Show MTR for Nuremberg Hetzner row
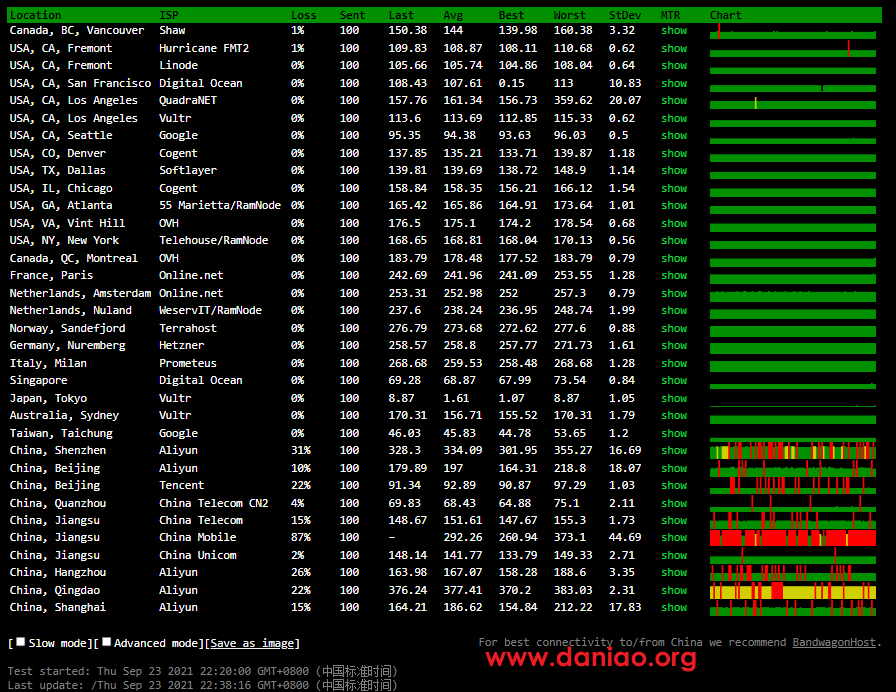Screen dimensions: 896x692 pos(674,345)
